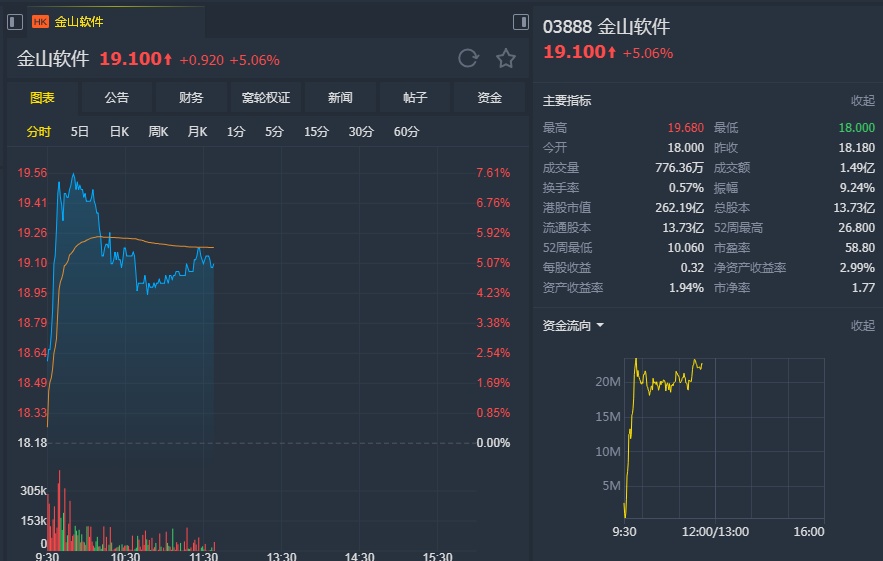Switch chart to 日K daily candles
This screenshot has width=883, height=561.
click(119, 131)
